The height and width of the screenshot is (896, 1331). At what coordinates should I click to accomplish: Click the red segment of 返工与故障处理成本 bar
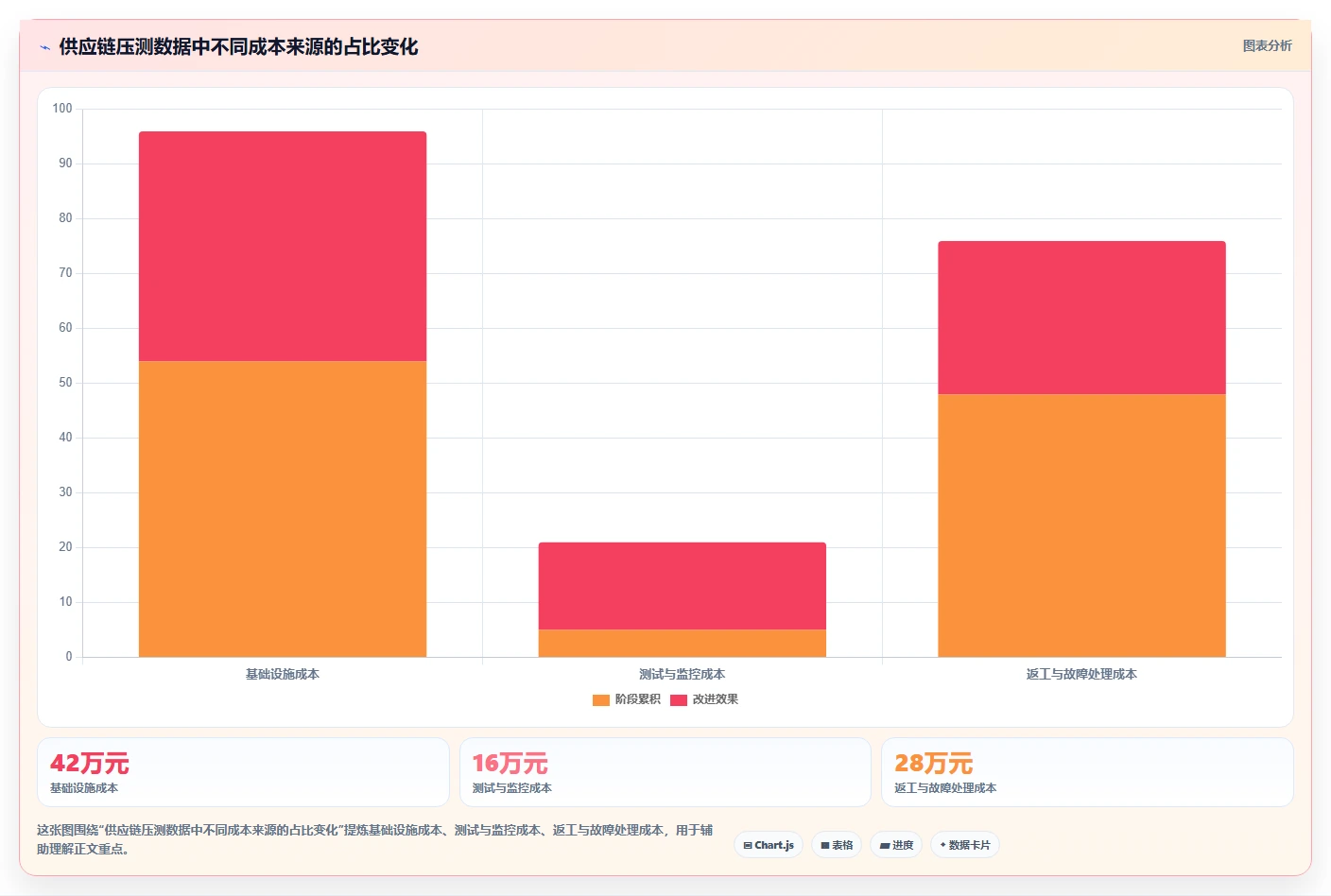(1081, 318)
